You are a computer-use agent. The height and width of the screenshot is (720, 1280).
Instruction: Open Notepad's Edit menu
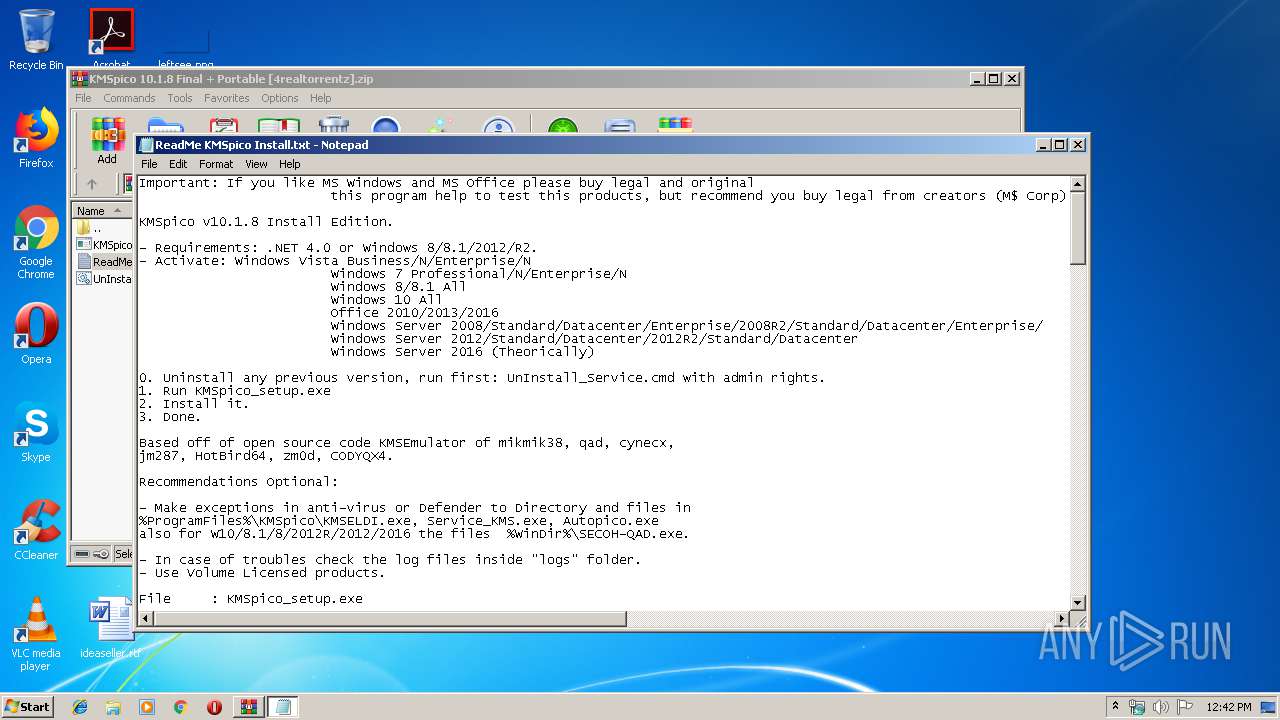point(178,164)
